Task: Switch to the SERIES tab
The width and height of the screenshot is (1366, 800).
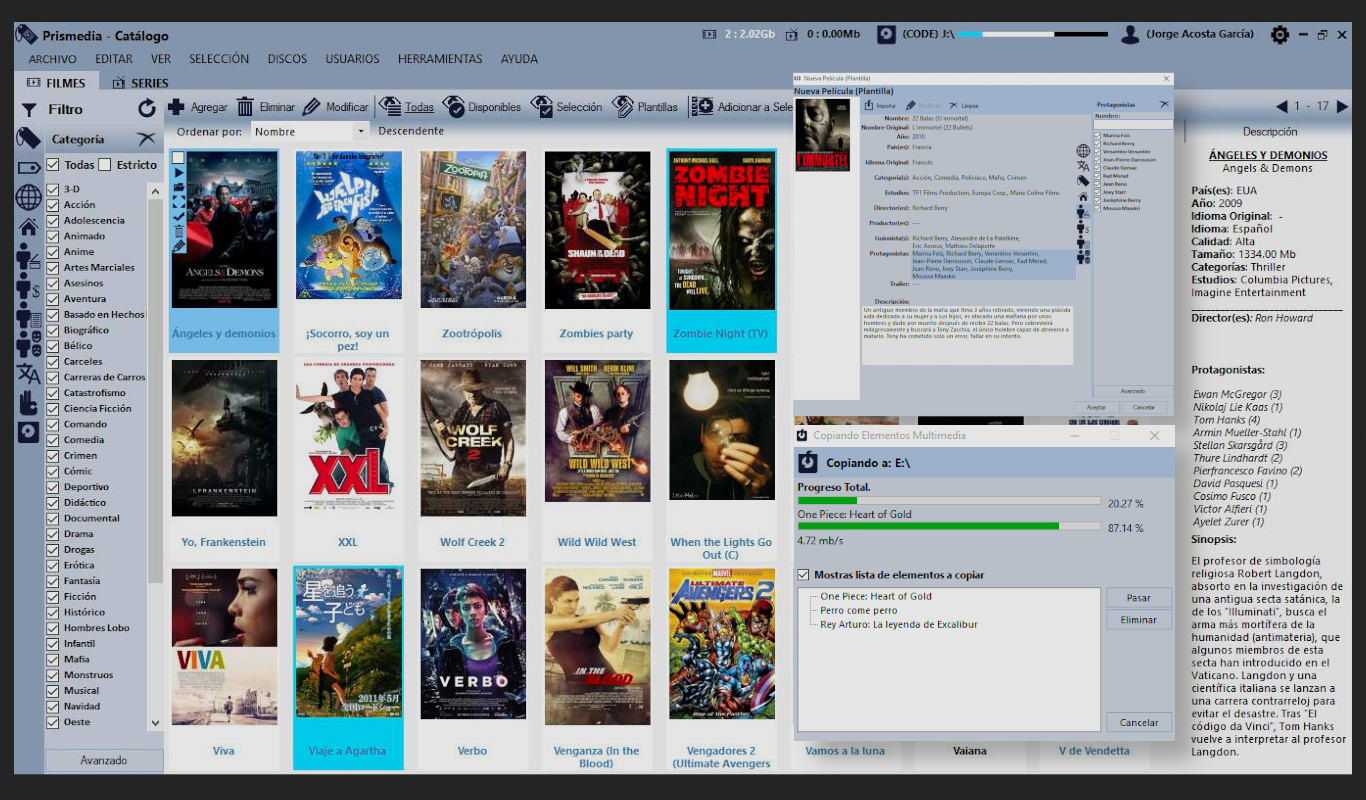Action: [x=140, y=83]
